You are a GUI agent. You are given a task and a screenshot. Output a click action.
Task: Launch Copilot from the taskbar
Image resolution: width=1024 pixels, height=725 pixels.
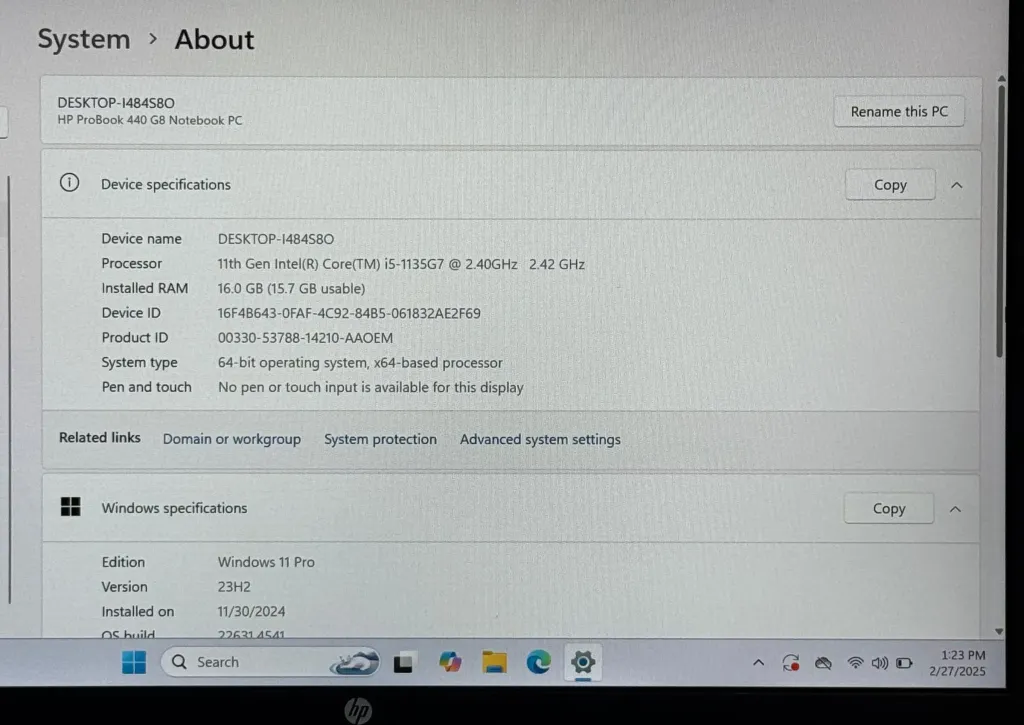click(x=450, y=662)
